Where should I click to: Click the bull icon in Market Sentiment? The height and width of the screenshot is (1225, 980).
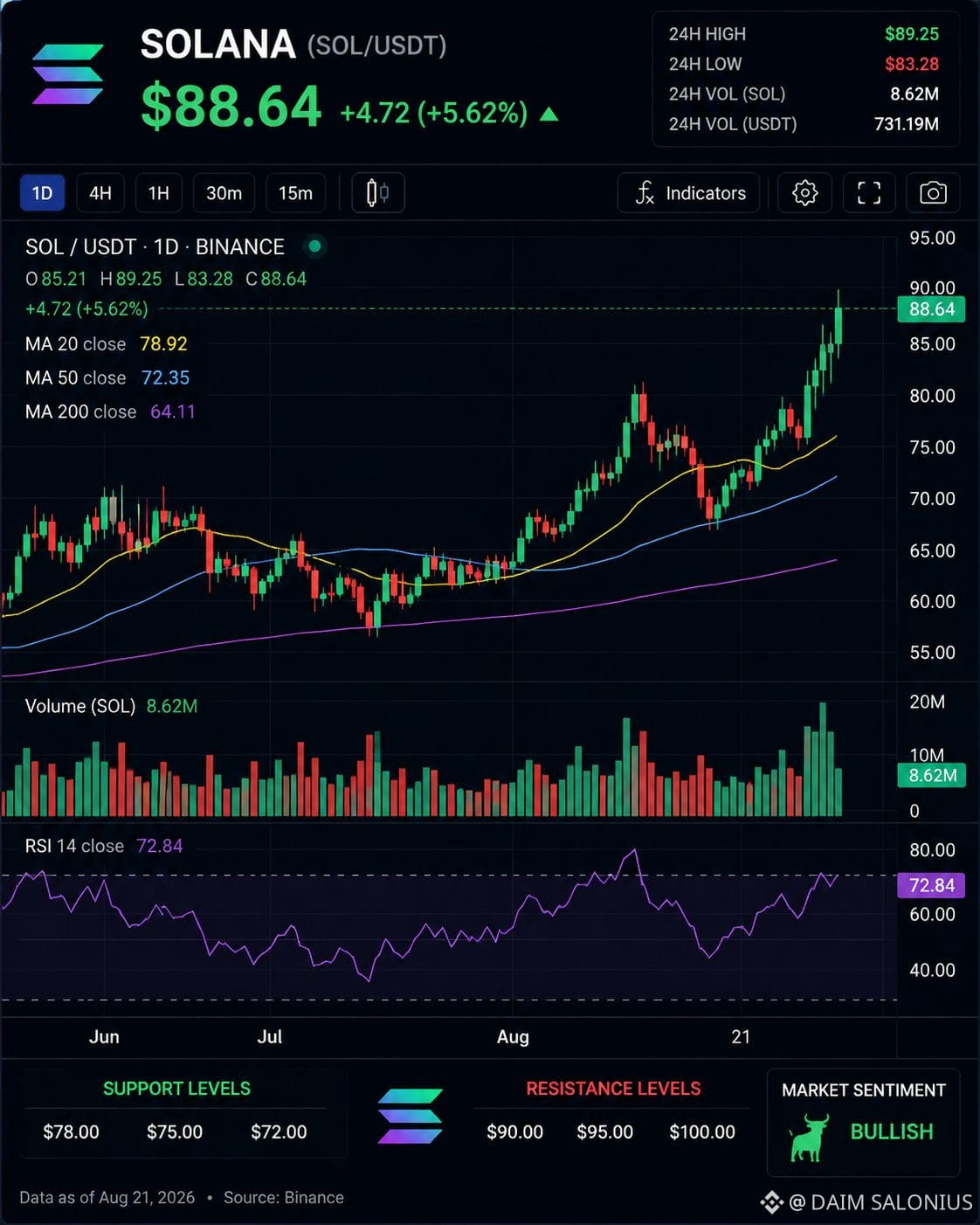(x=808, y=1137)
